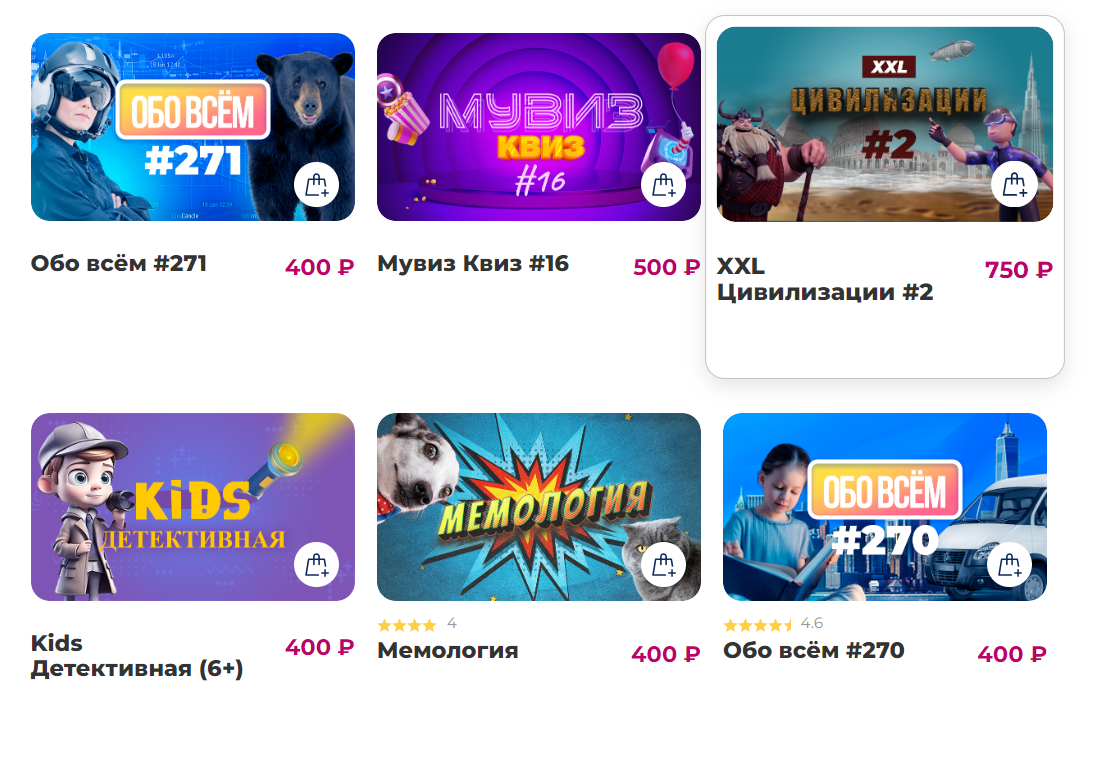Add Обо всём #271 to cart
The width and height of the screenshot is (1095, 769).
[316, 185]
